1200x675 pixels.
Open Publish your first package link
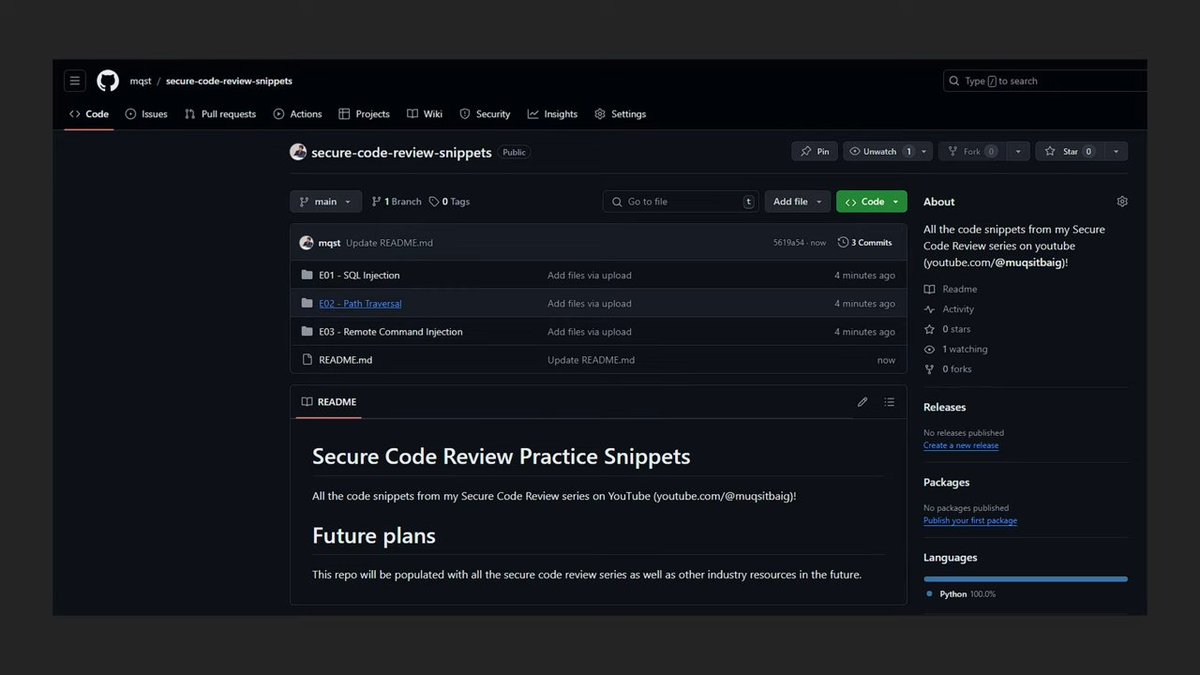(x=970, y=520)
